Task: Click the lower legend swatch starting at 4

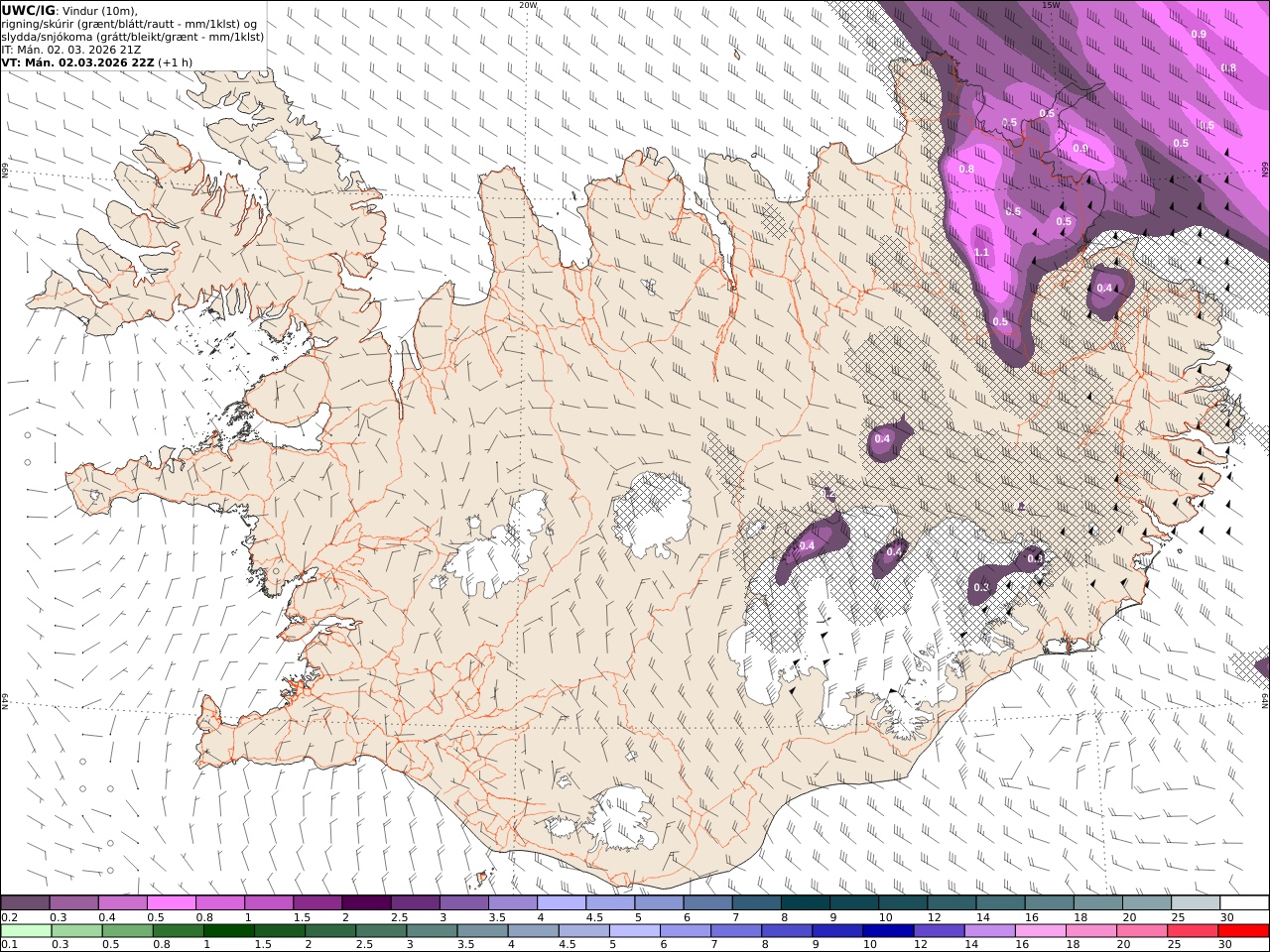Action: pyautogui.click(x=533, y=930)
